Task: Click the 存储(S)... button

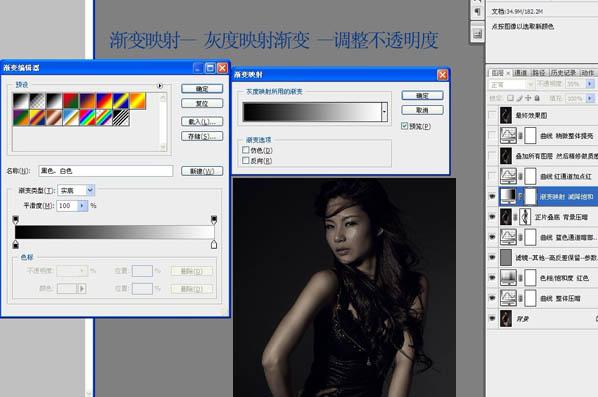Action: click(202, 136)
